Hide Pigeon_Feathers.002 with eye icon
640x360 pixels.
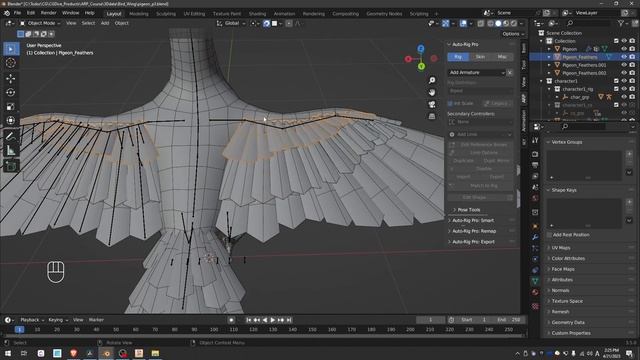pos(624,73)
